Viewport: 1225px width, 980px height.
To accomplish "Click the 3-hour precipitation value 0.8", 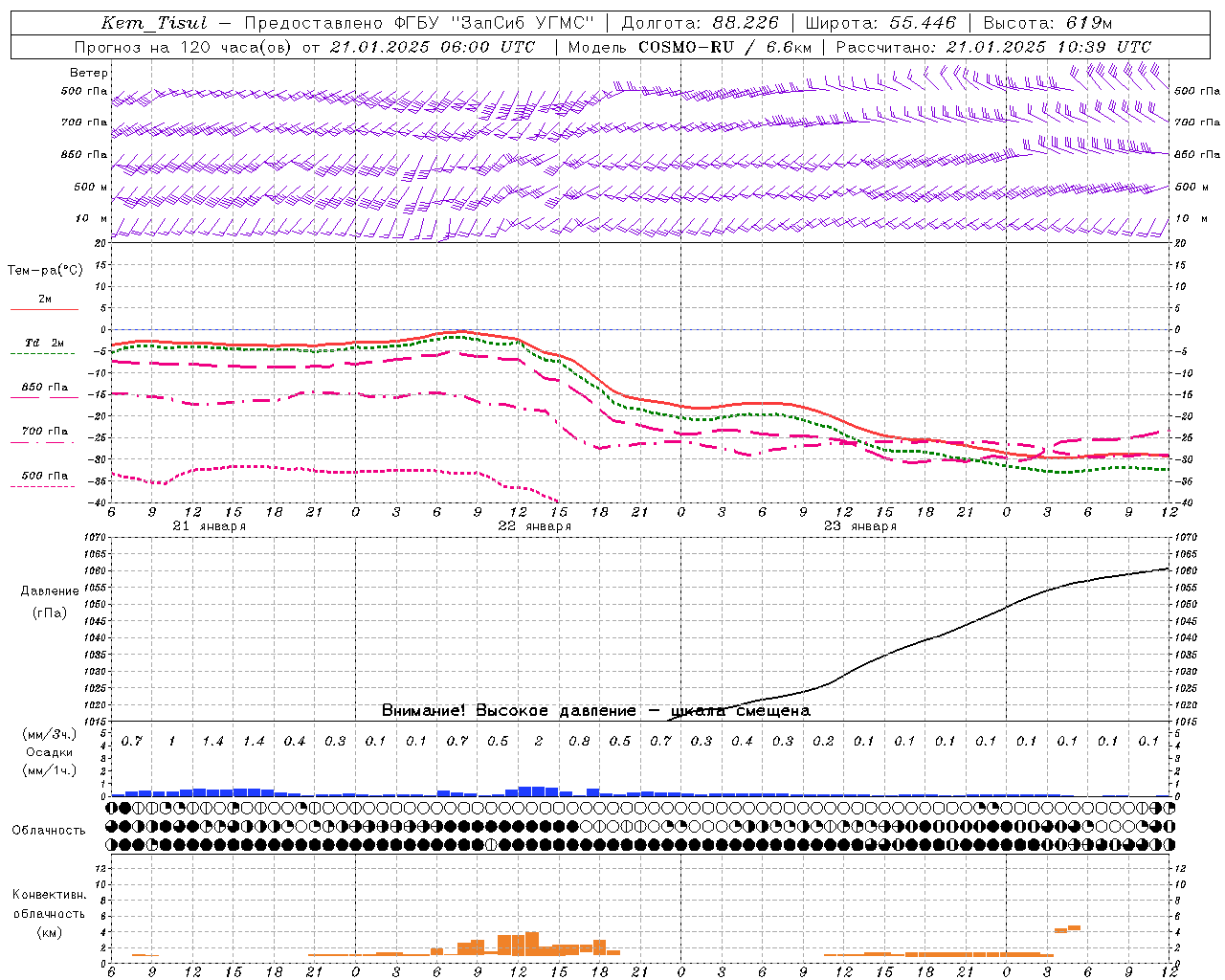I will pos(579,742).
